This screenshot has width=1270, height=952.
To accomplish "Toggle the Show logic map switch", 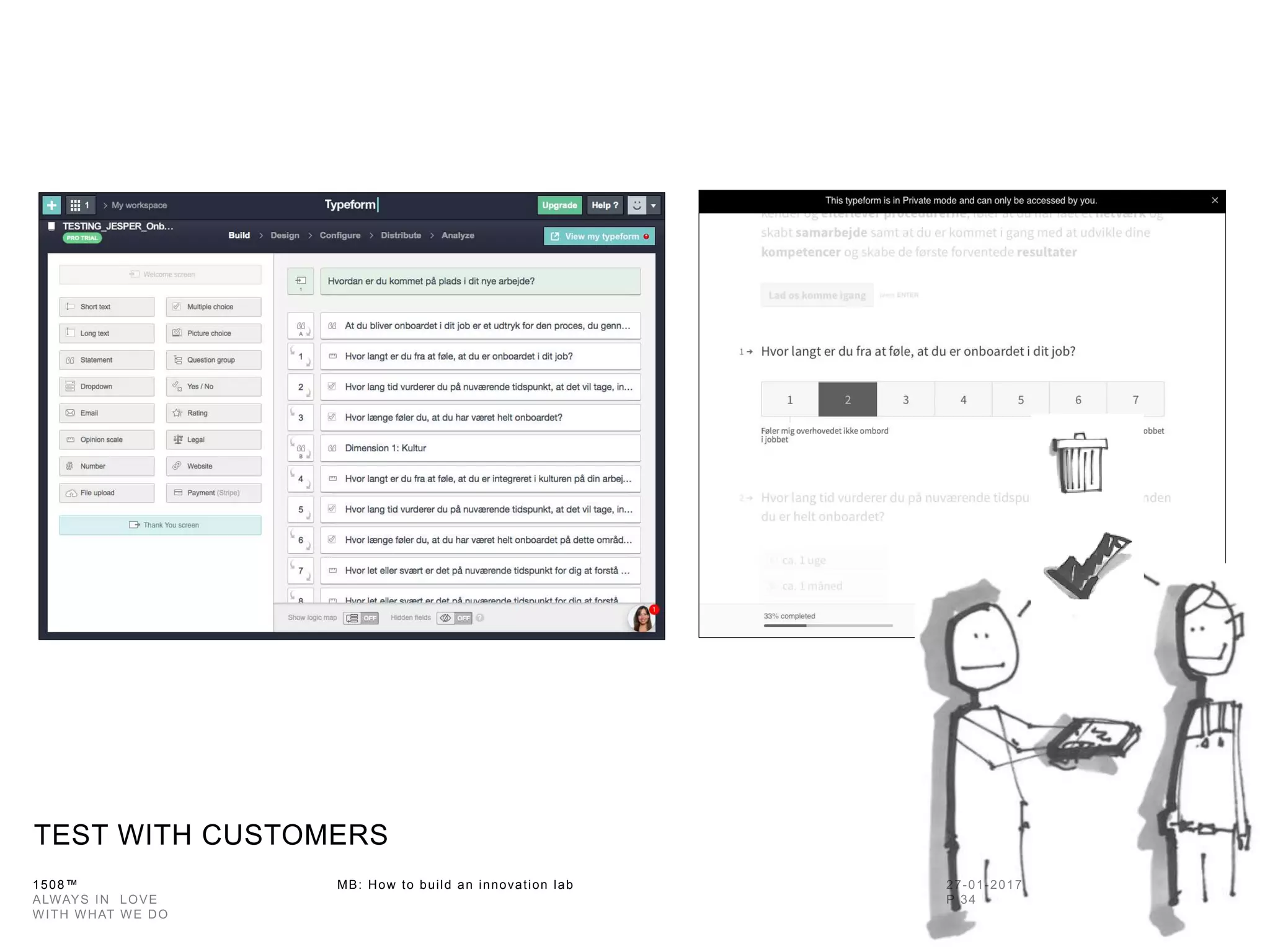I will 361,618.
